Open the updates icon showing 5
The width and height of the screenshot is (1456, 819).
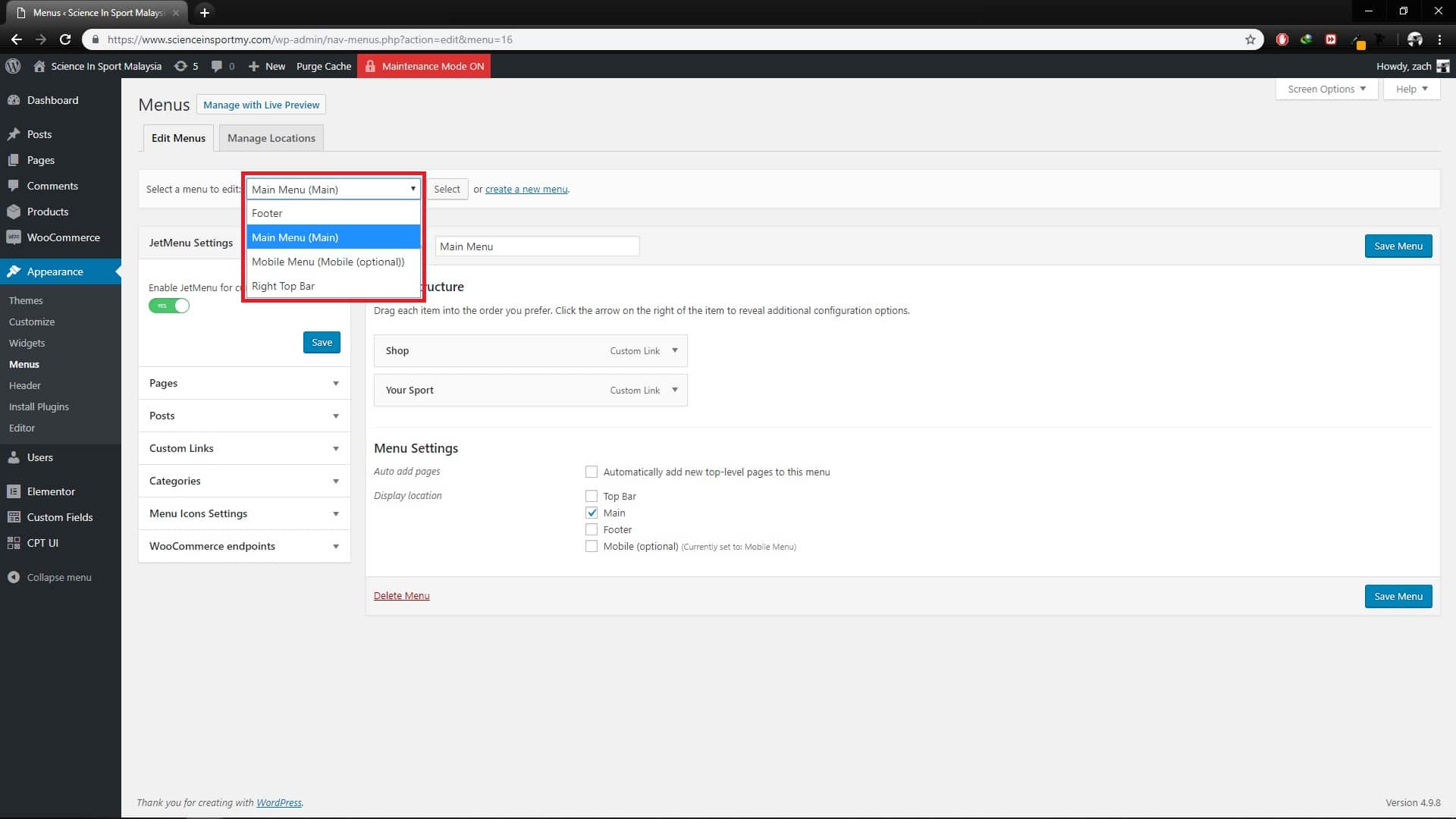(x=180, y=66)
